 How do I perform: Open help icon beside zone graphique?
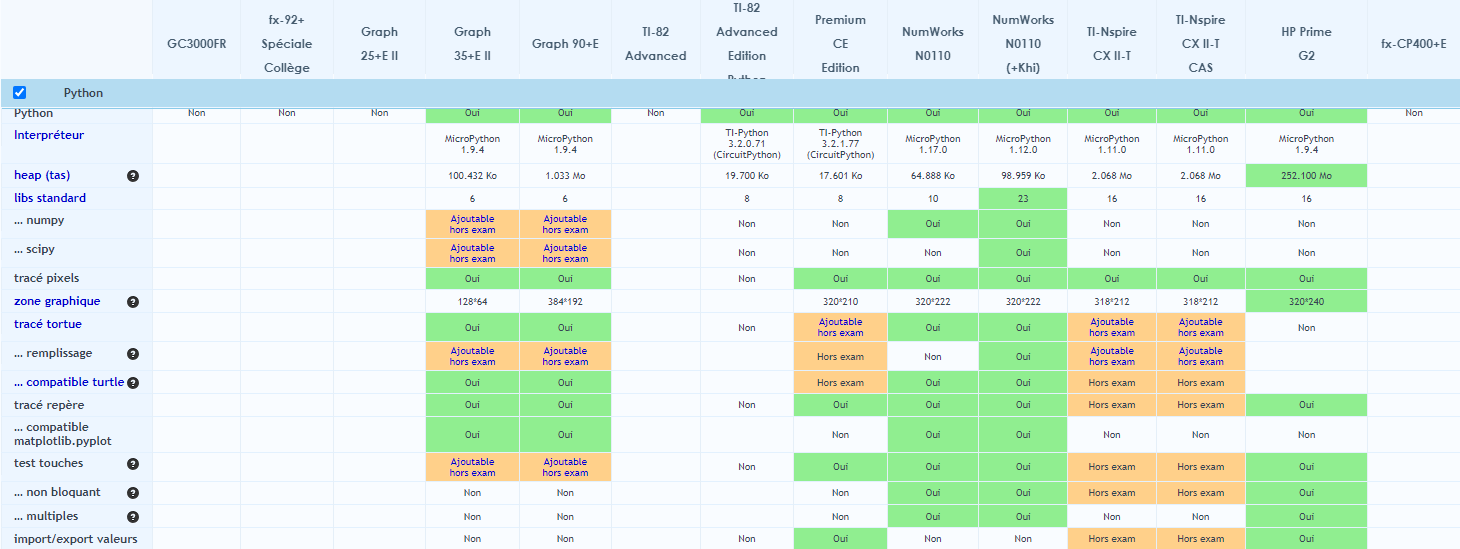point(133,302)
